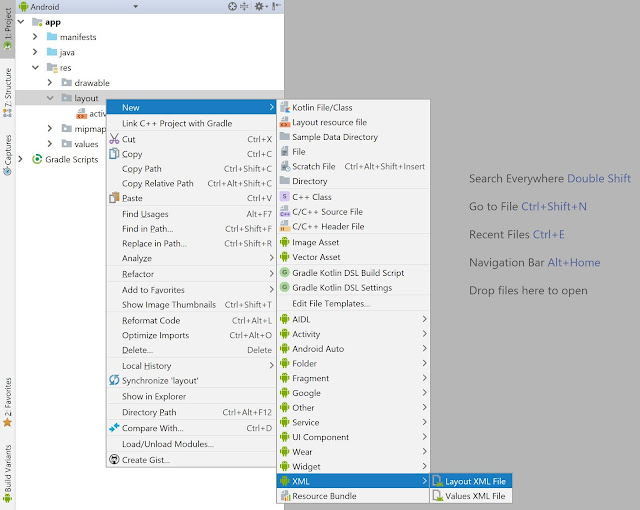Choose Values XML File

471,496
